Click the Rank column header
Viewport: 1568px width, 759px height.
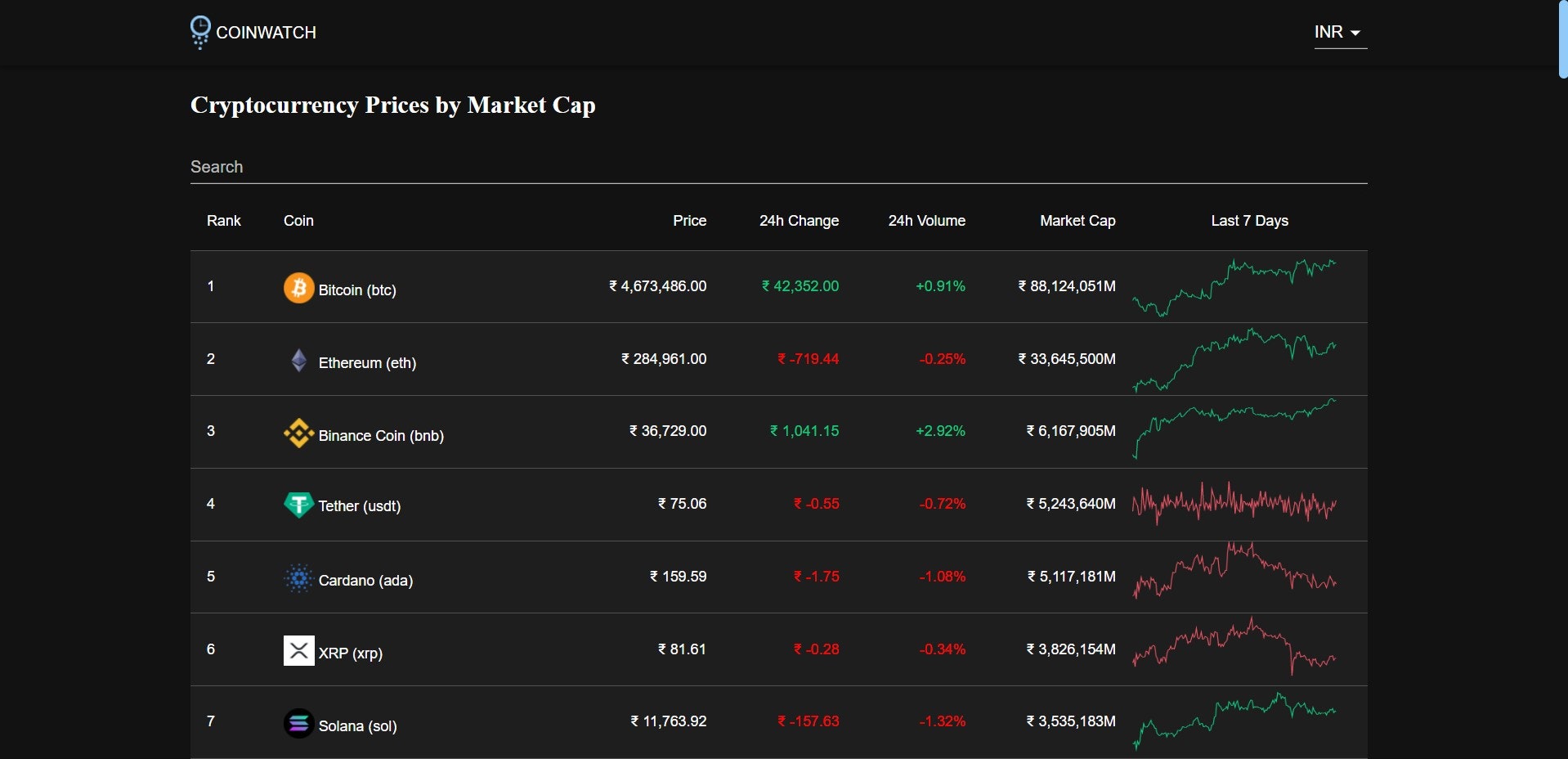coord(223,221)
